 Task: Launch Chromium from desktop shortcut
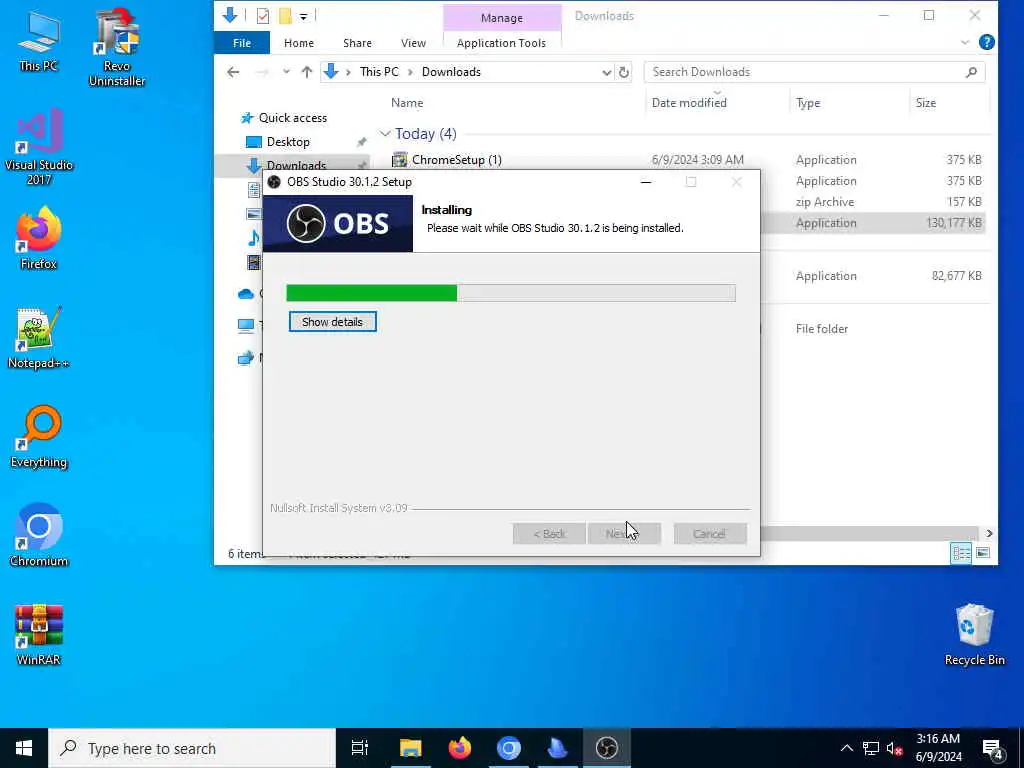[x=39, y=536]
